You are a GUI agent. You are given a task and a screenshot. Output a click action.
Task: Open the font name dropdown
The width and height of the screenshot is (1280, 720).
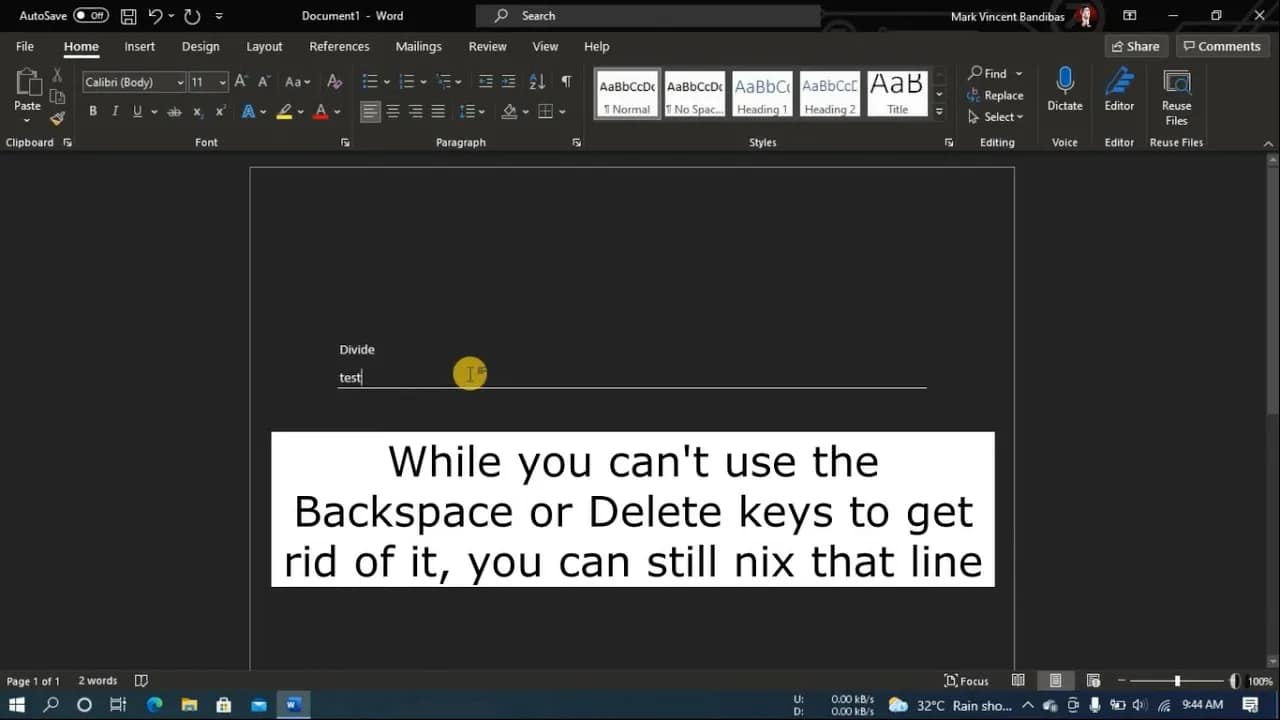[x=180, y=83]
